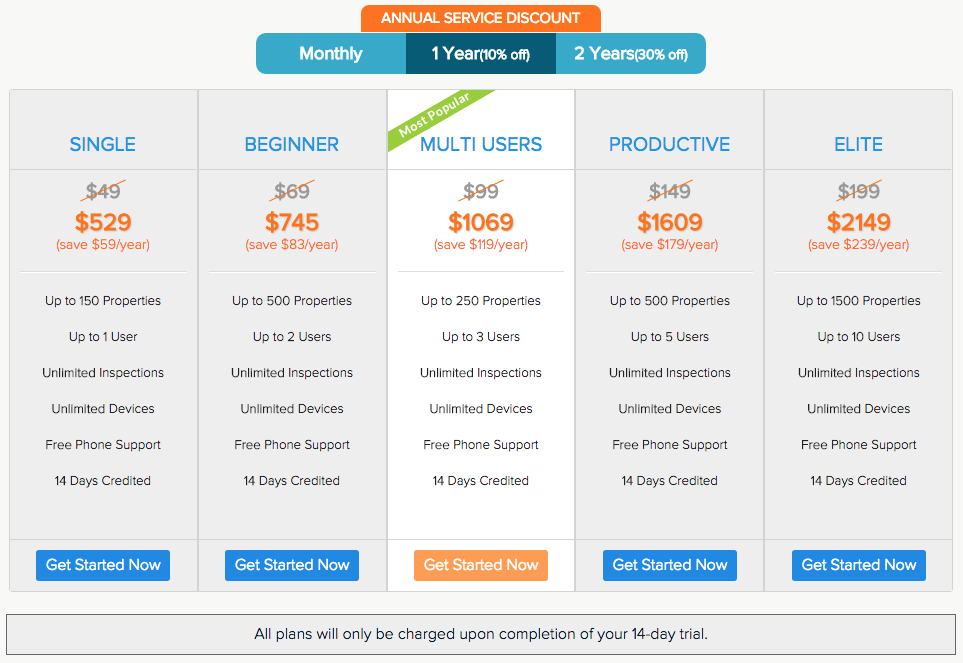Select the BEGINNER plan heading
The width and height of the screenshot is (963, 663).
pyautogui.click(x=292, y=144)
